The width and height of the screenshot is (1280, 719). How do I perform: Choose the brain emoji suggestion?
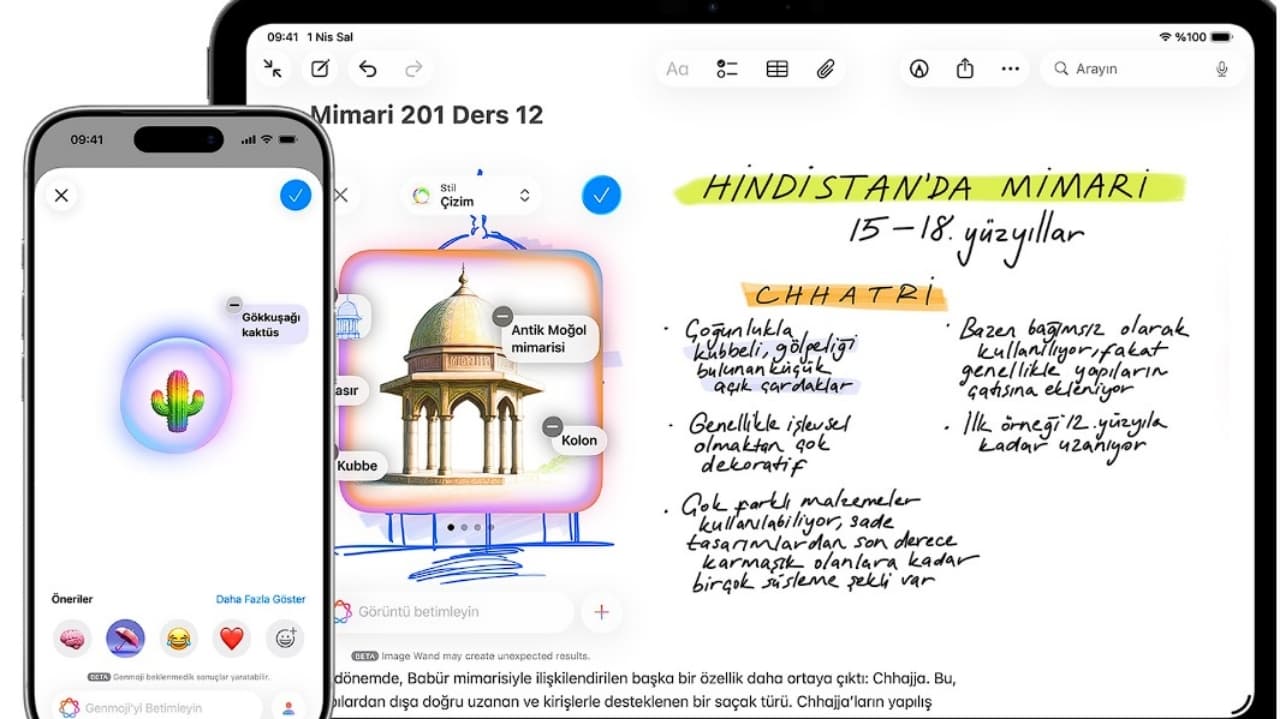(72, 639)
